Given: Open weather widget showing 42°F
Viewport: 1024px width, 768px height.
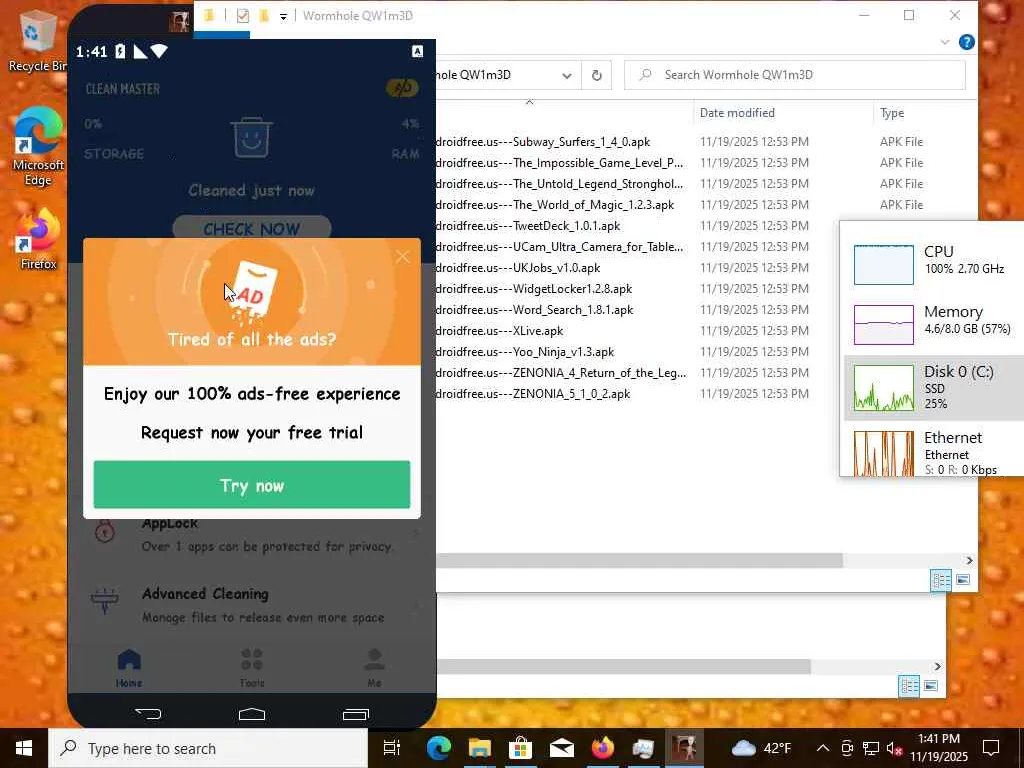Looking at the screenshot, I should pyautogui.click(x=761, y=748).
